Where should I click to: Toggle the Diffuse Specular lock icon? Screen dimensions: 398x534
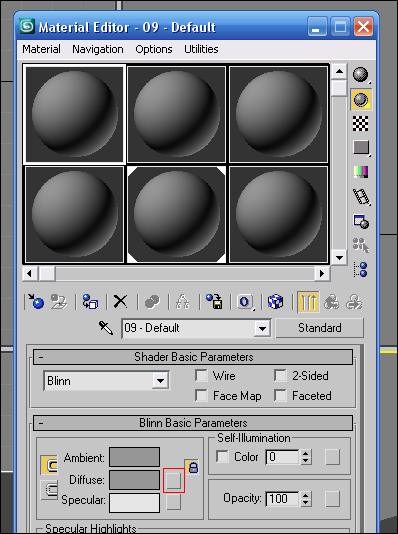49,489
